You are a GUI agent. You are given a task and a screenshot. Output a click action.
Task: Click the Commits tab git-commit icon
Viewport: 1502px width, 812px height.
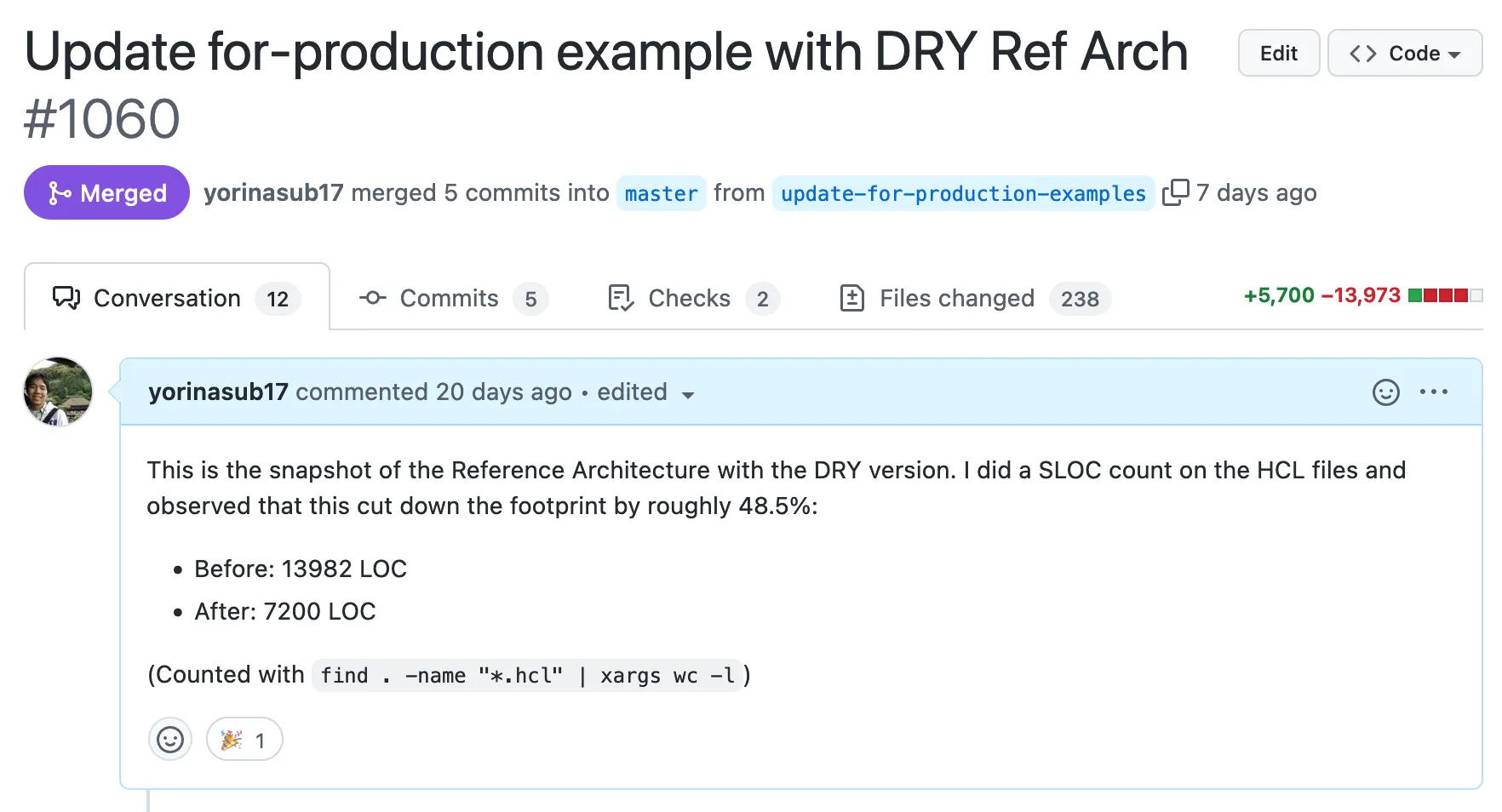click(x=373, y=298)
